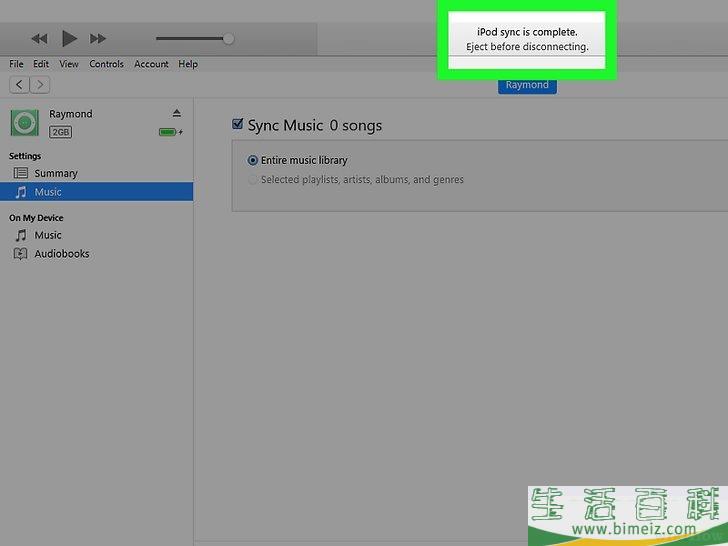Image resolution: width=728 pixels, height=546 pixels.
Task: Click the iPod sync is complete status message
Action: [x=527, y=39]
